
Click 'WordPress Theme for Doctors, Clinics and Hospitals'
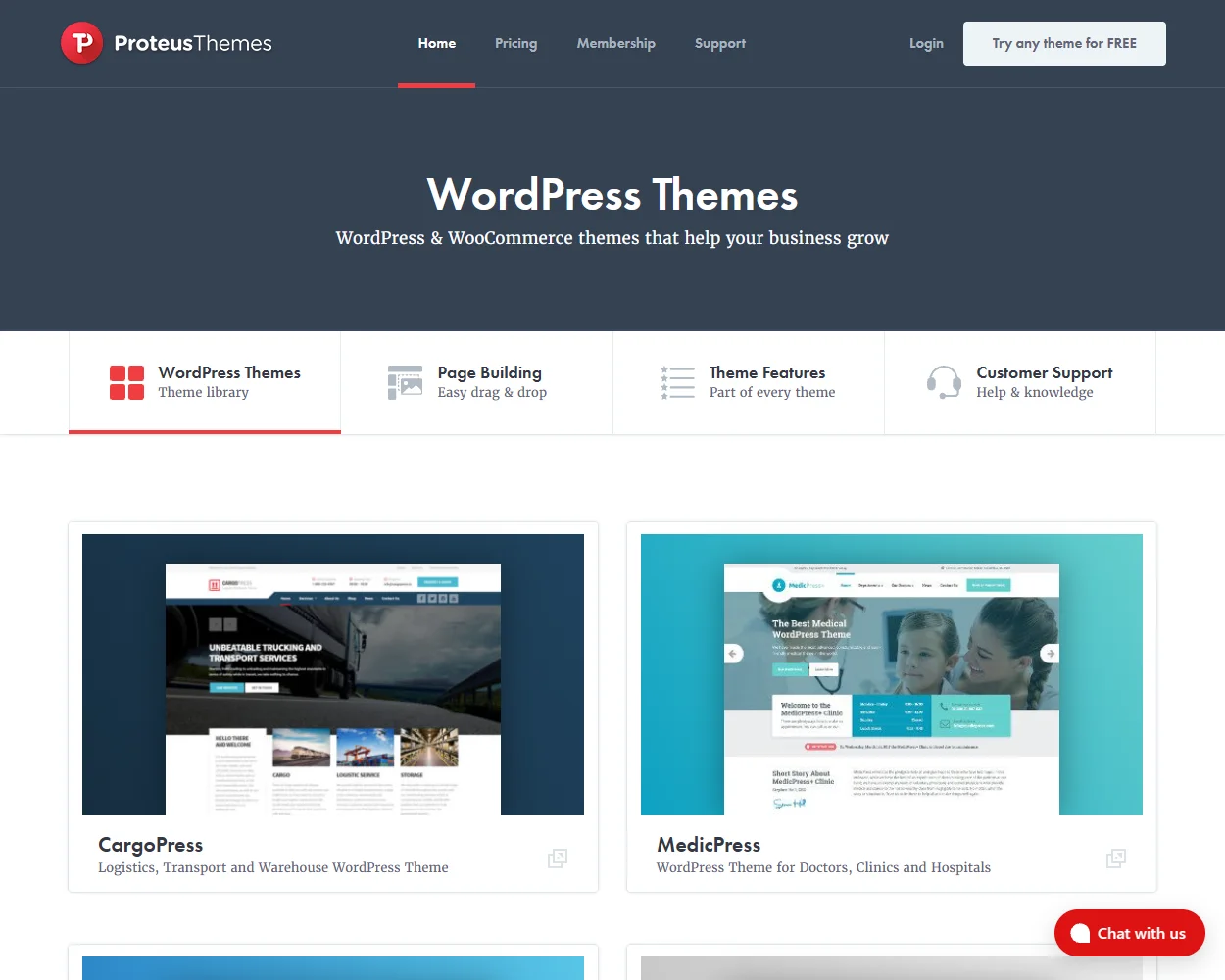pos(823,867)
